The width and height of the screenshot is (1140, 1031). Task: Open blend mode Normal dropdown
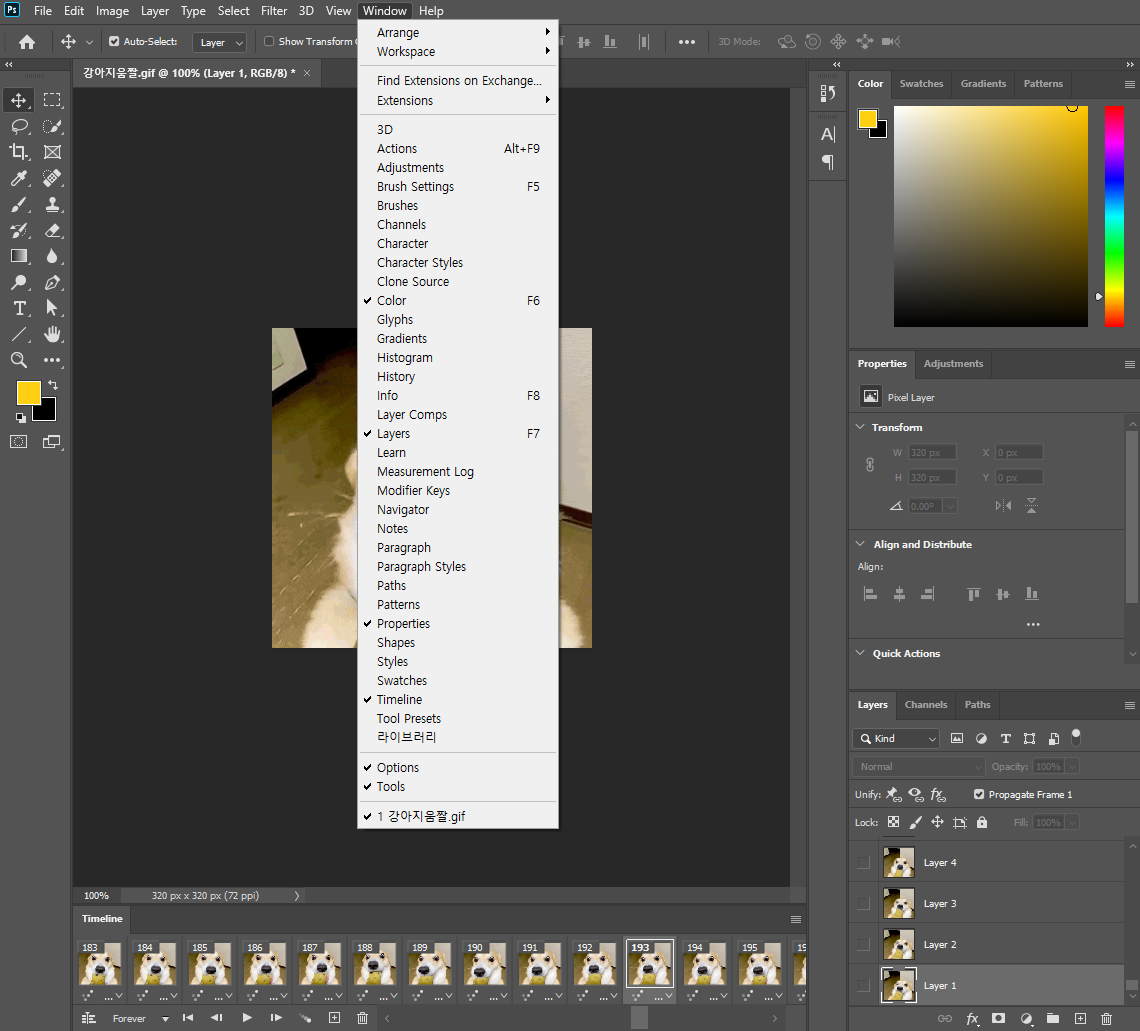coord(918,766)
